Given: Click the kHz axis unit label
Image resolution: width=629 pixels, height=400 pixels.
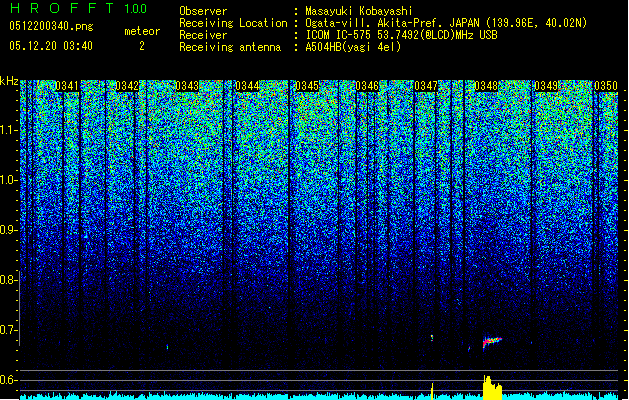Looking at the screenshot, I should click(x=9, y=81).
